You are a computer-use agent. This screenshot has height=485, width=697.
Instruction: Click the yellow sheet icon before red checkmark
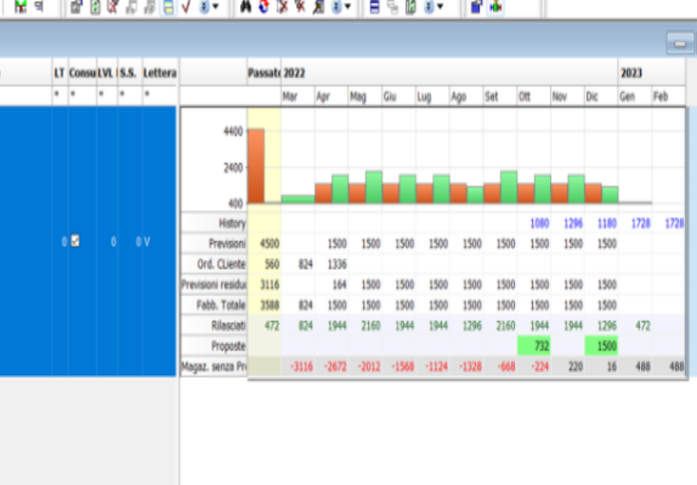coord(168,6)
